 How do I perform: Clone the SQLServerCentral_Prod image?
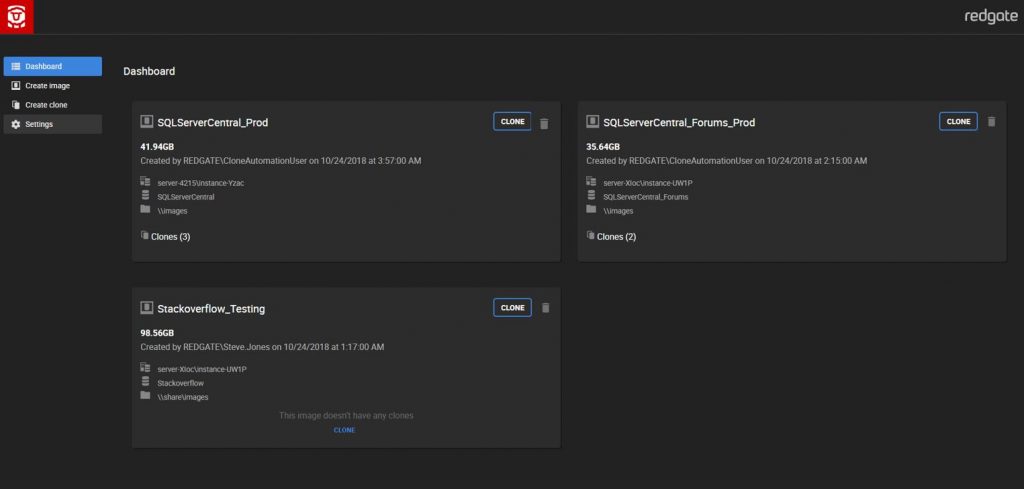[x=512, y=121]
